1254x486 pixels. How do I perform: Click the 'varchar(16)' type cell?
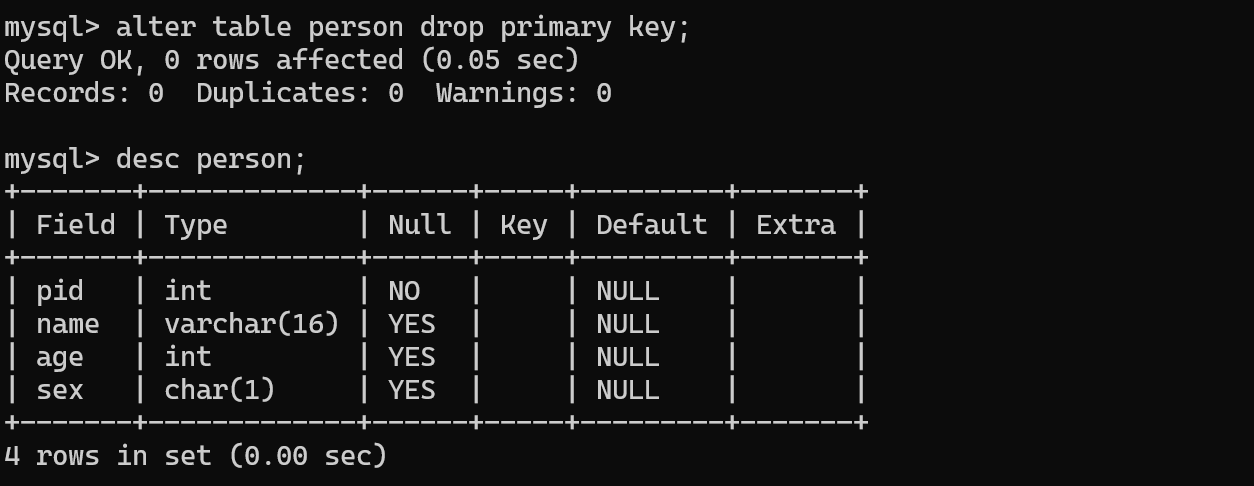pos(252,324)
